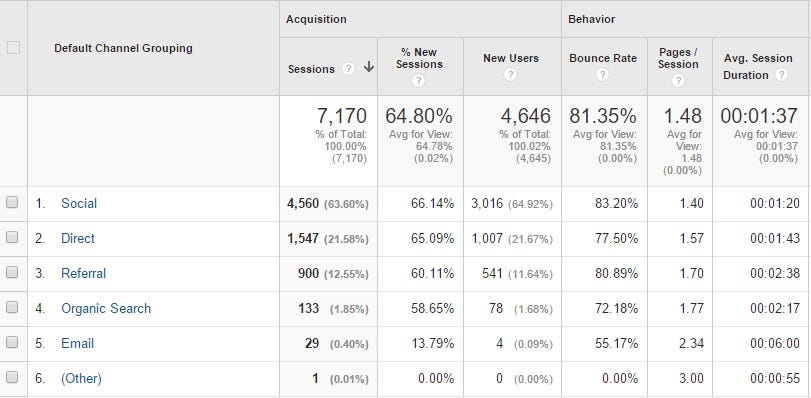Click help icon under % New Sessions
This screenshot has width=811, height=398.
click(x=418, y=81)
